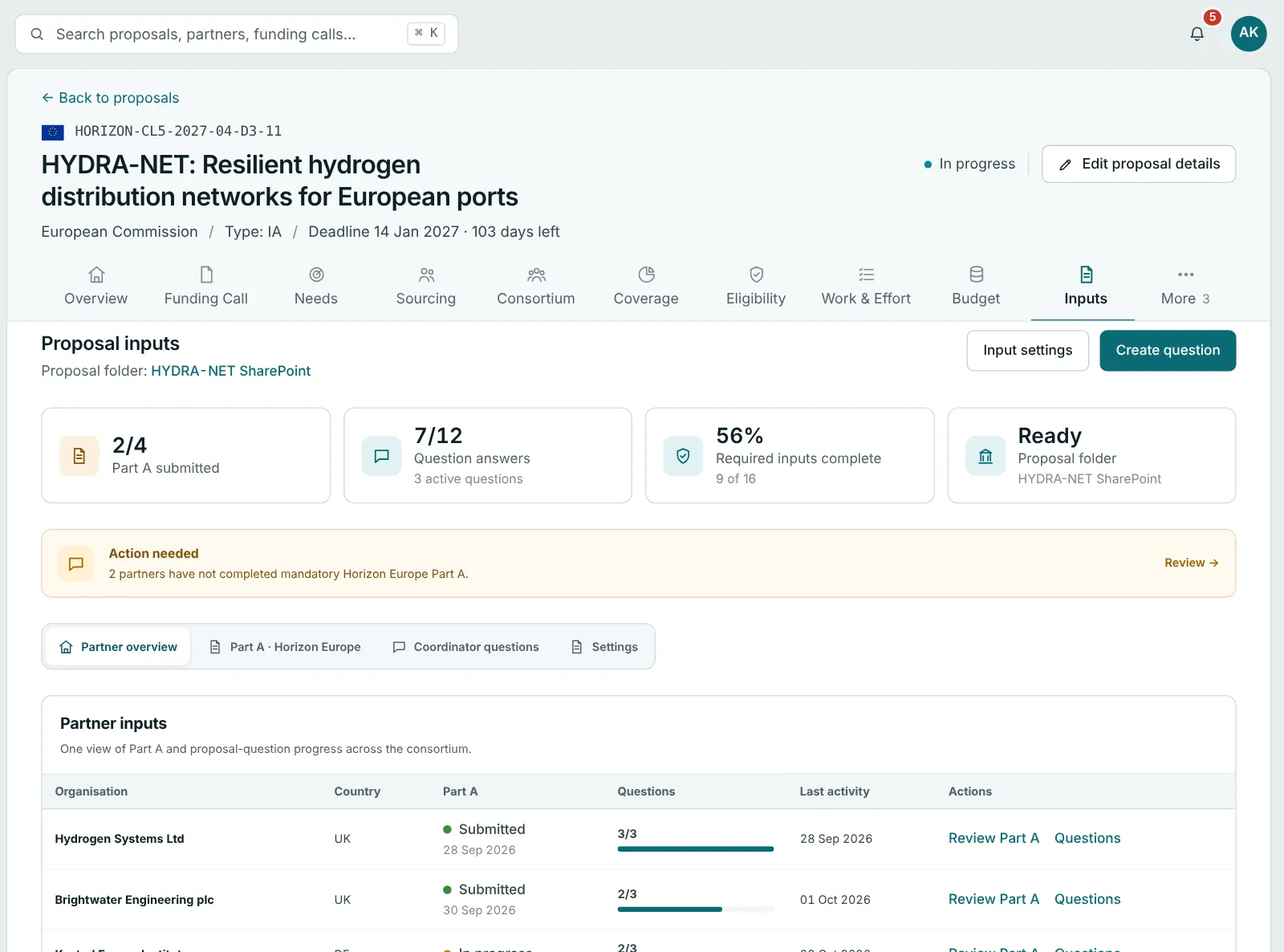The width and height of the screenshot is (1284, 952).
Task: Click Review in Action needed banner
Action: point(1192,563)
